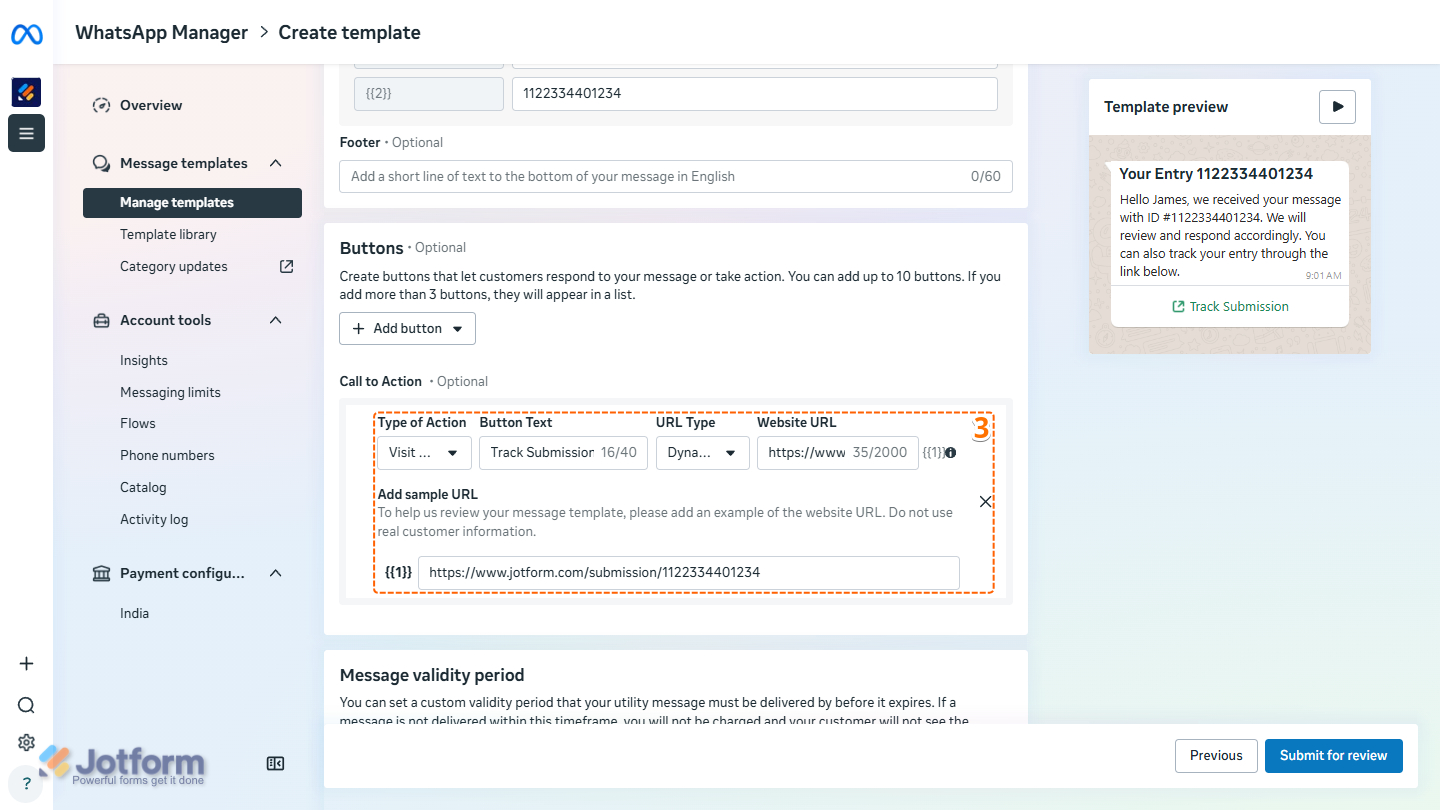The width and height of the screenshot is (1440, 810).
Task: Open Messaging limits page
Action: pos(170,392)
